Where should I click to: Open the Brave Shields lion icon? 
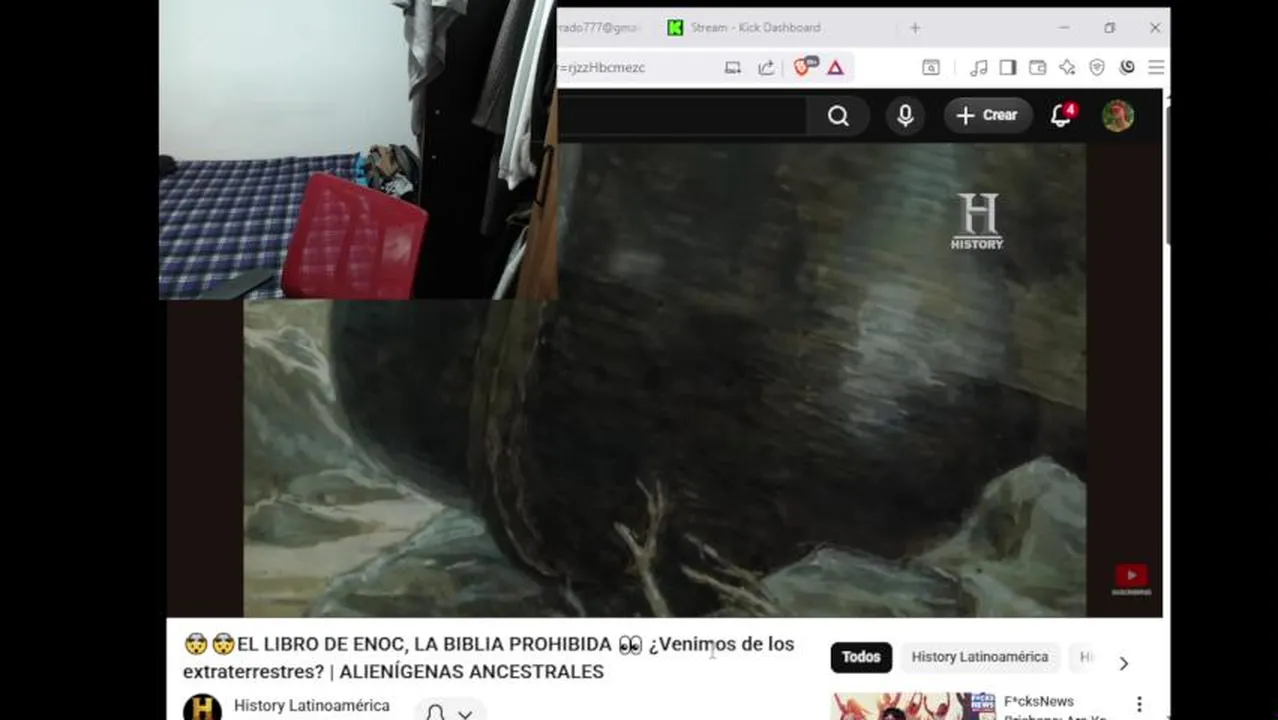(x=804, y=67)
